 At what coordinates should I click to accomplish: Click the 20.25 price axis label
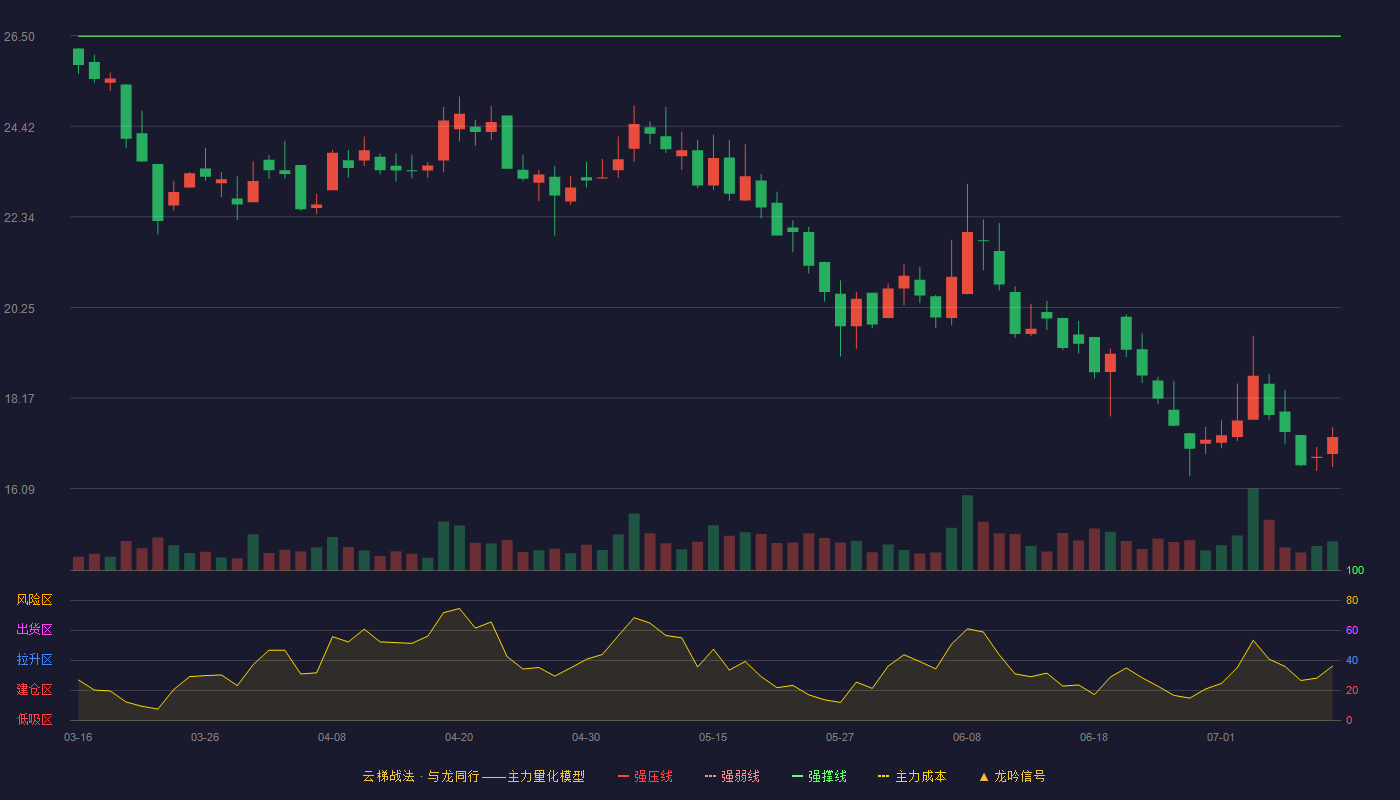pyautogui.click(x=19, y=309)
